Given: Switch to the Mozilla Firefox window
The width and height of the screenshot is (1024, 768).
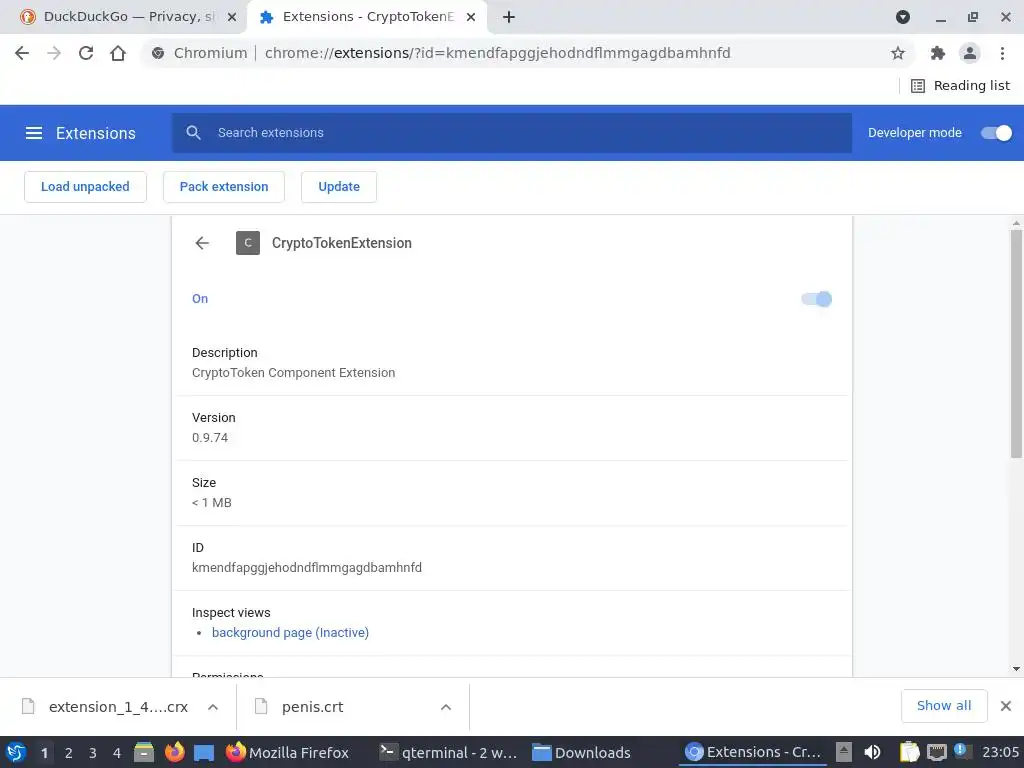Looking at the screenshot, I should [287, 752].
